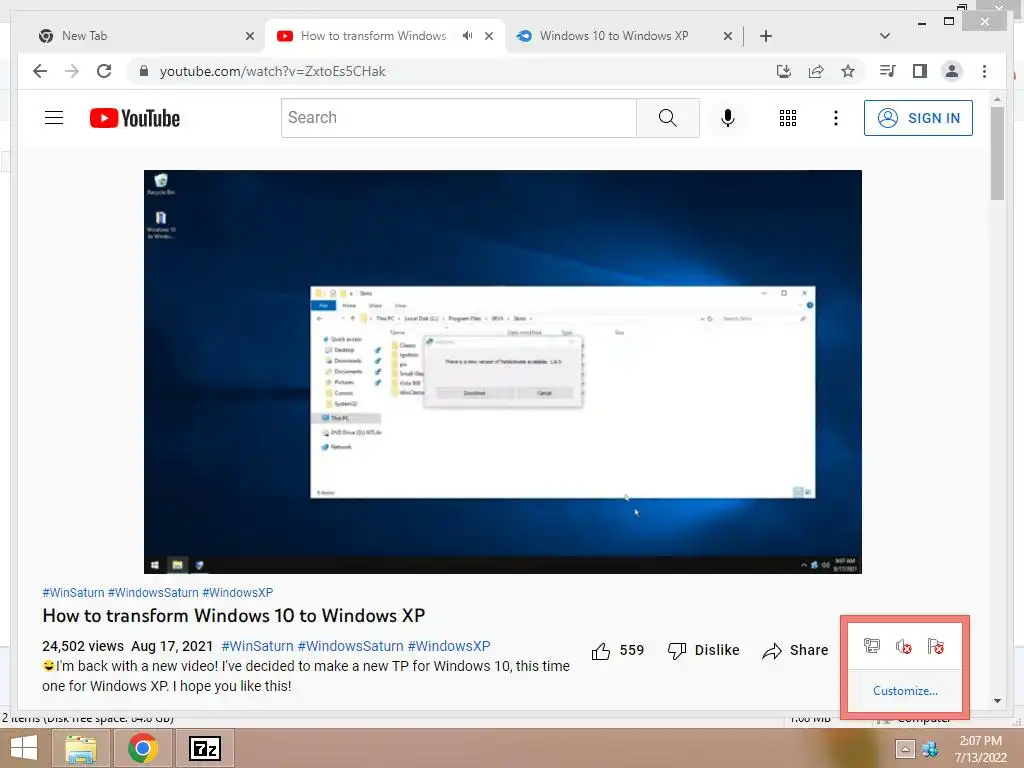Click the muted volume icon in tray popup
1024x768 pixels.
click(904, 646)
